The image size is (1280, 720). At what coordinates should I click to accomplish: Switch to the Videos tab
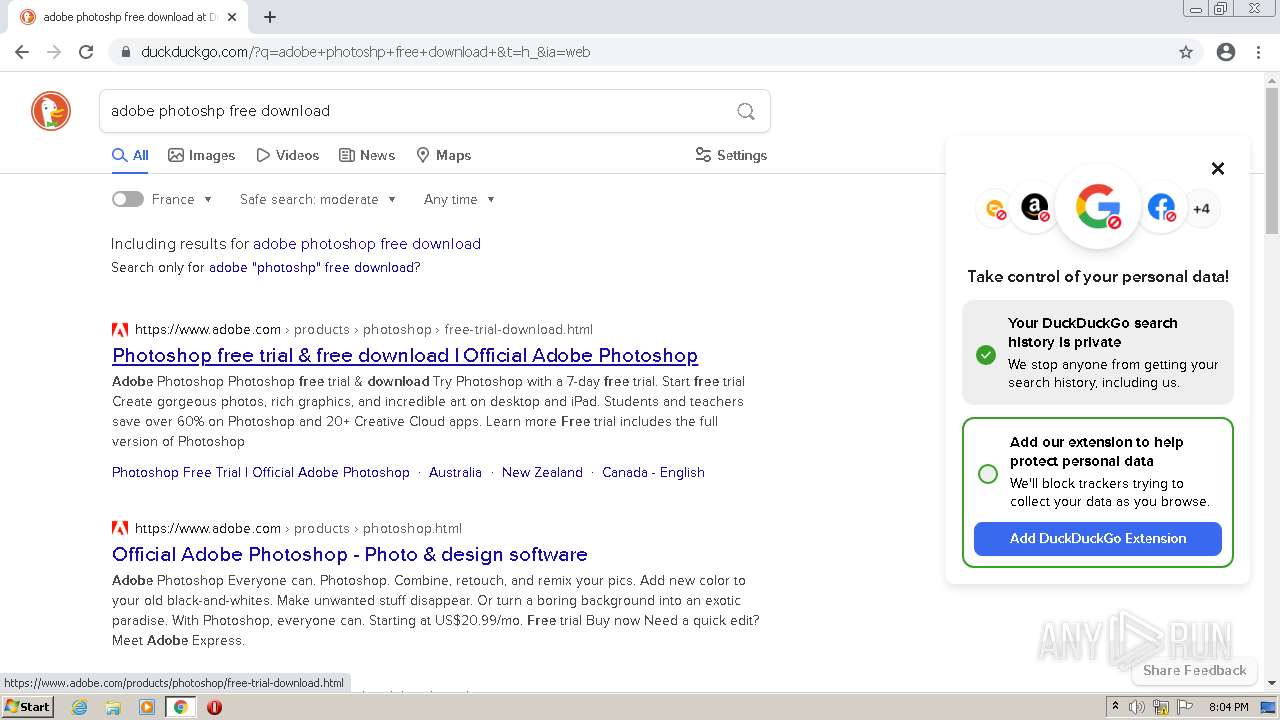tap(288, 155)
